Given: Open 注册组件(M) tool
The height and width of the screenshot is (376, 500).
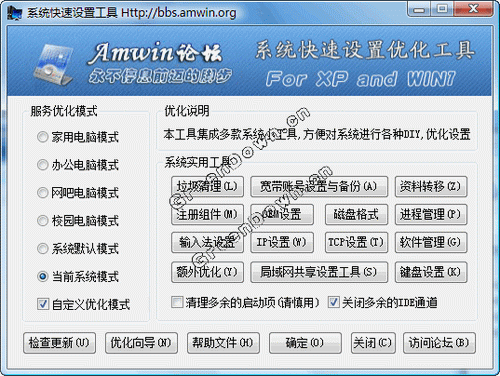Looking at the screenshot, I should pos(207,214).
